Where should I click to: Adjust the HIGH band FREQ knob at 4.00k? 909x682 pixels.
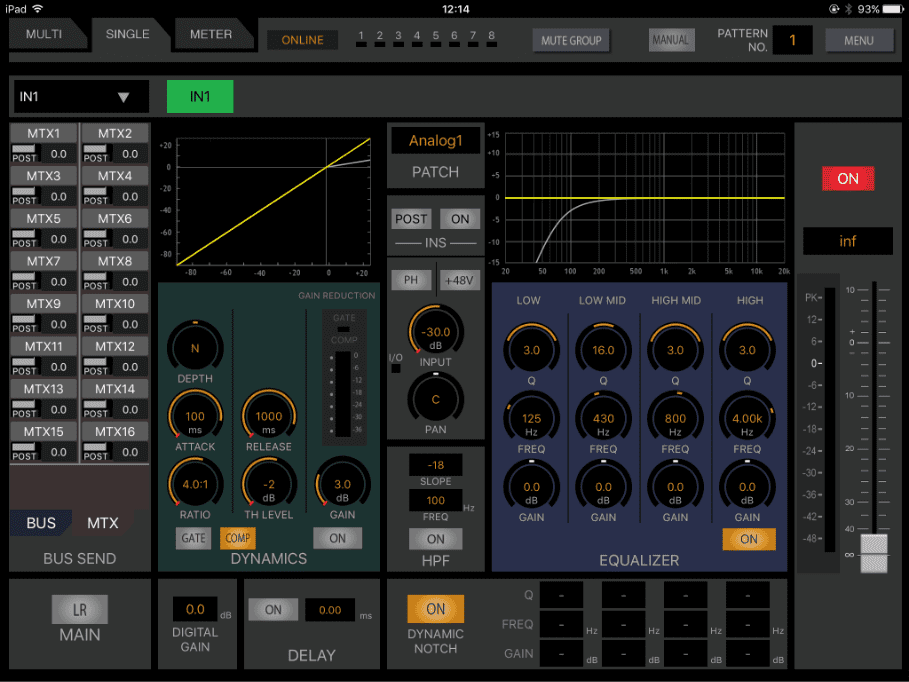747,419
